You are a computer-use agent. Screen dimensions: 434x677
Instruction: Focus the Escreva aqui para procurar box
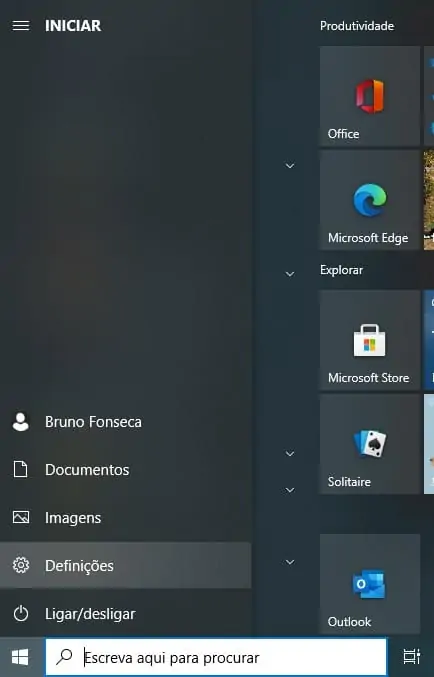(216, 657)
